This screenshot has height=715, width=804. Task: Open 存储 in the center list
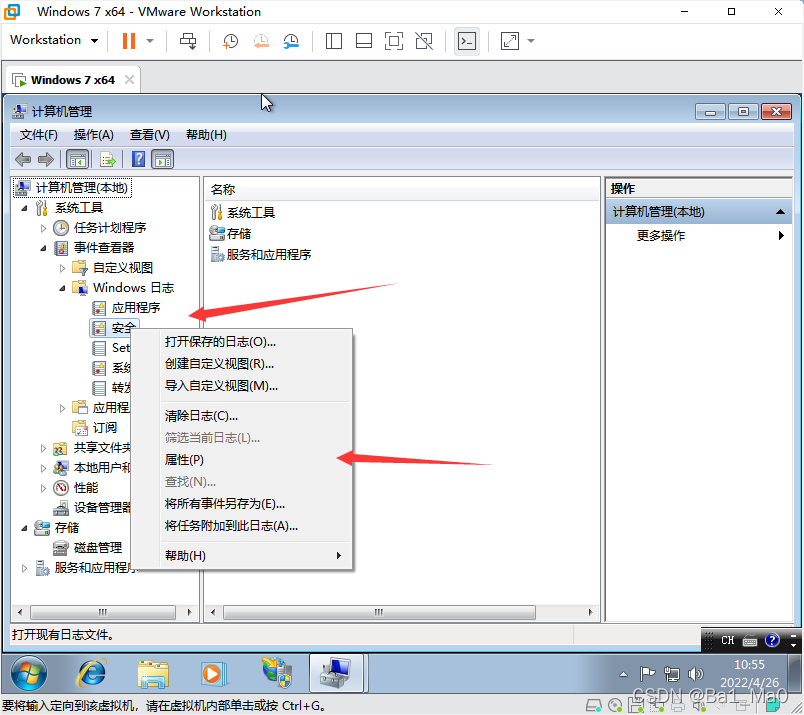pos(231,234)
